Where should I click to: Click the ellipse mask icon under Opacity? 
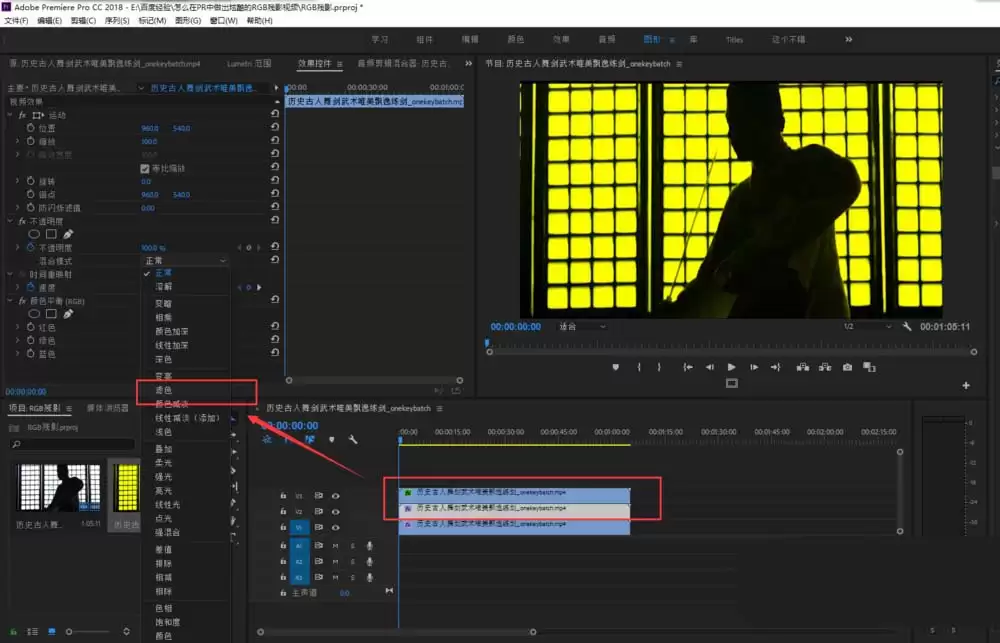[x=34, y=234]
